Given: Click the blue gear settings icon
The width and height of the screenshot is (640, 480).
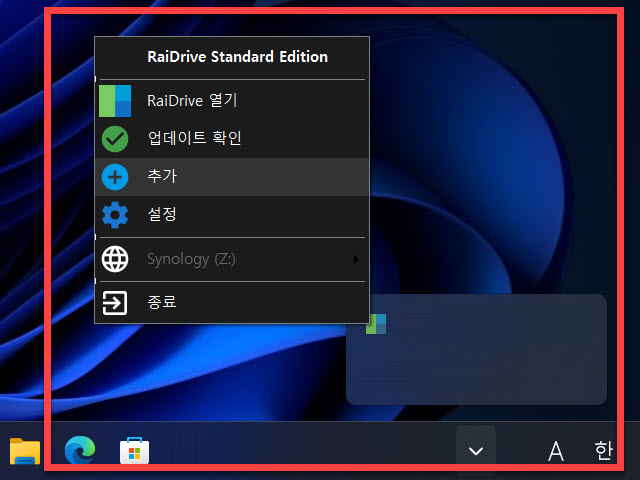Looking at the screenshot, I should pos(115,215).
